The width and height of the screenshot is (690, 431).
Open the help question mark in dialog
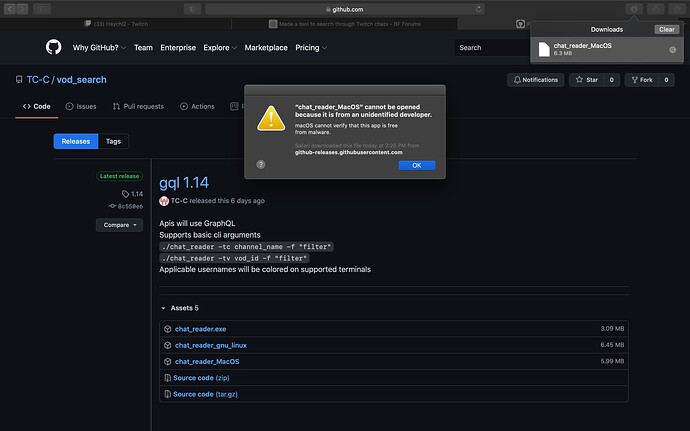click(261, 164)
